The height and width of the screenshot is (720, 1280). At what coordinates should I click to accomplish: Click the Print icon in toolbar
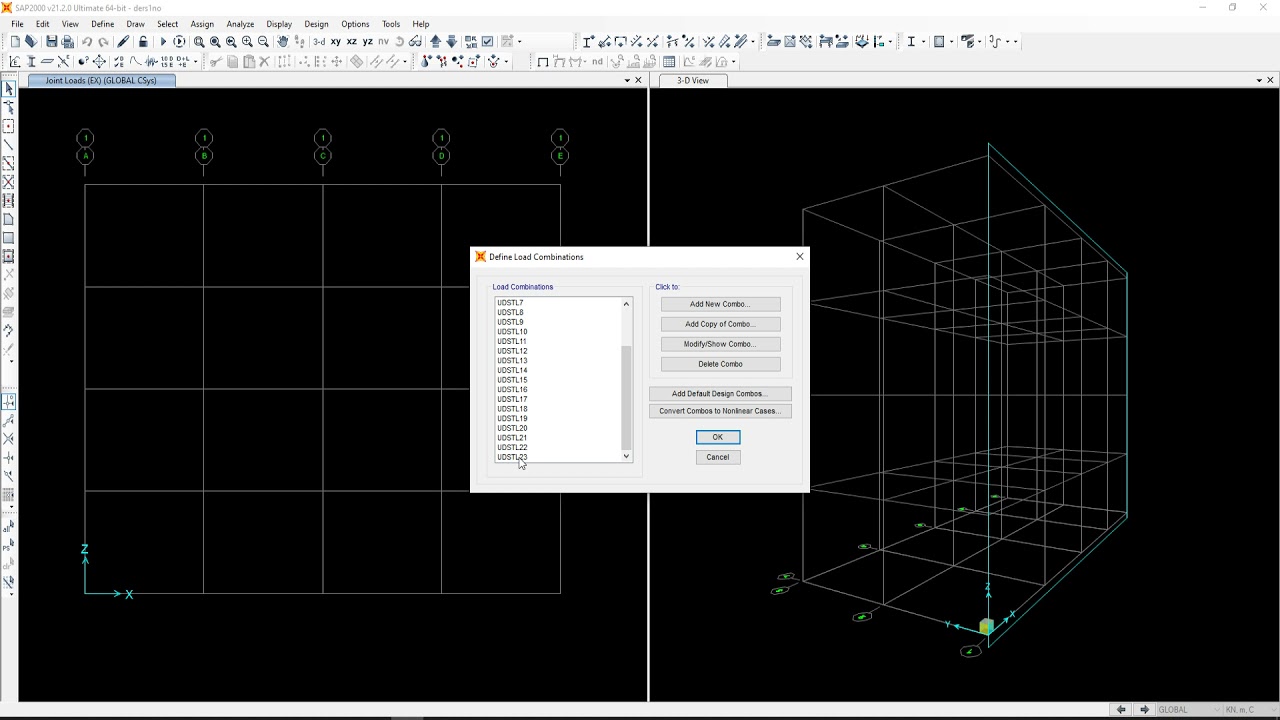(x=68, y=42)
